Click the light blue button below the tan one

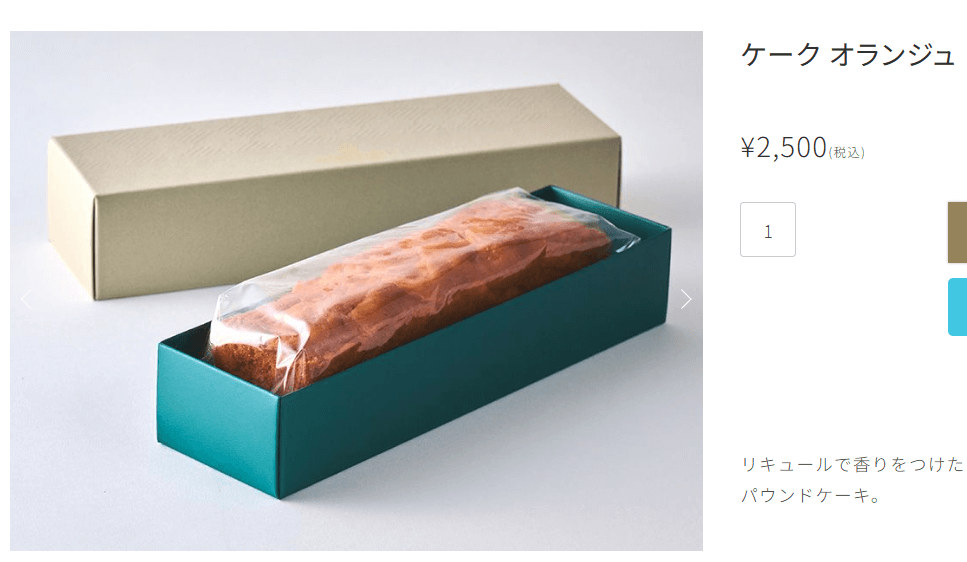[x=957, y=307]
